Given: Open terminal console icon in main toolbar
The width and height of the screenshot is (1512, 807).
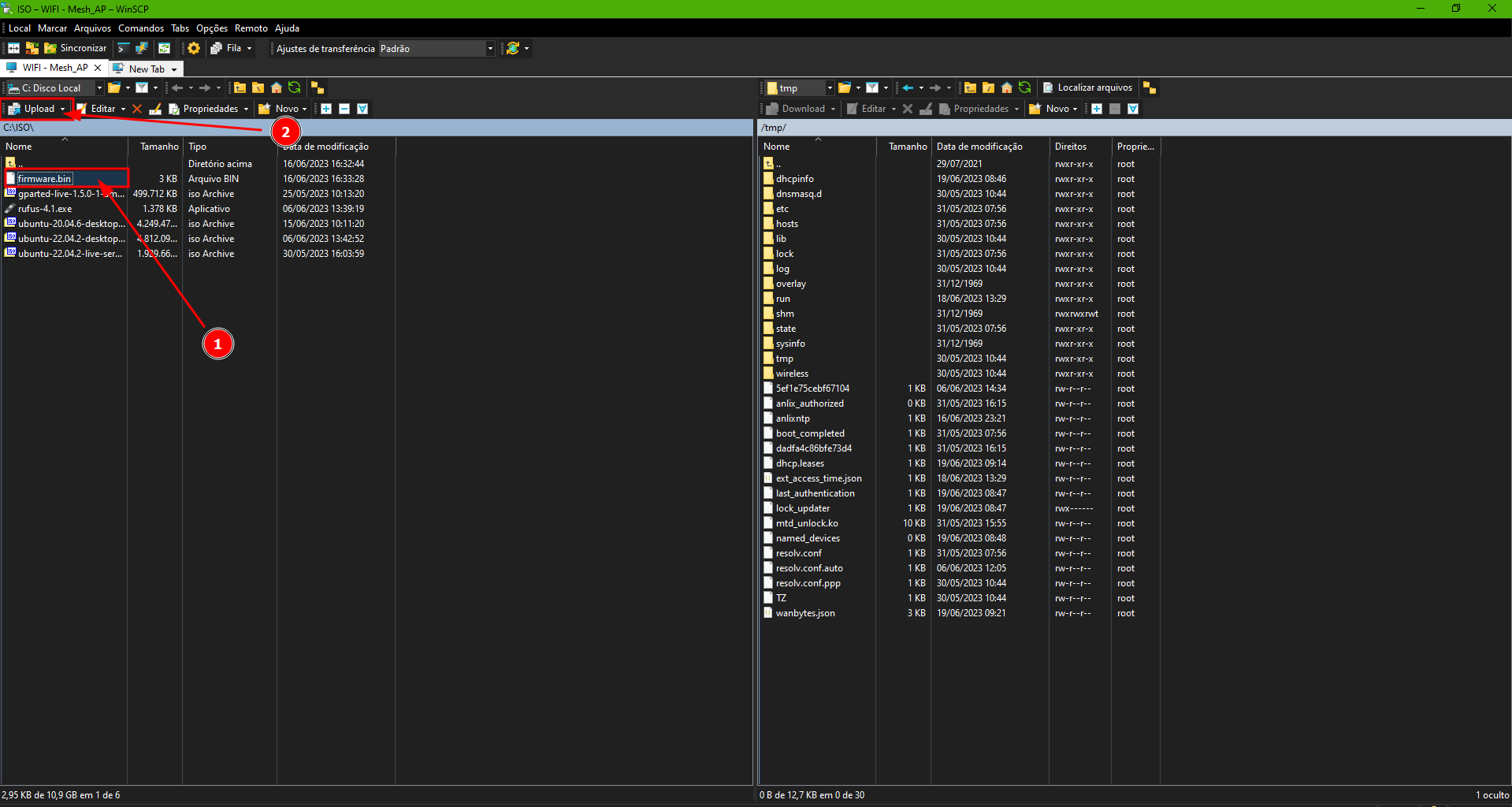Looking at the screenshot, I should (123, 48).
